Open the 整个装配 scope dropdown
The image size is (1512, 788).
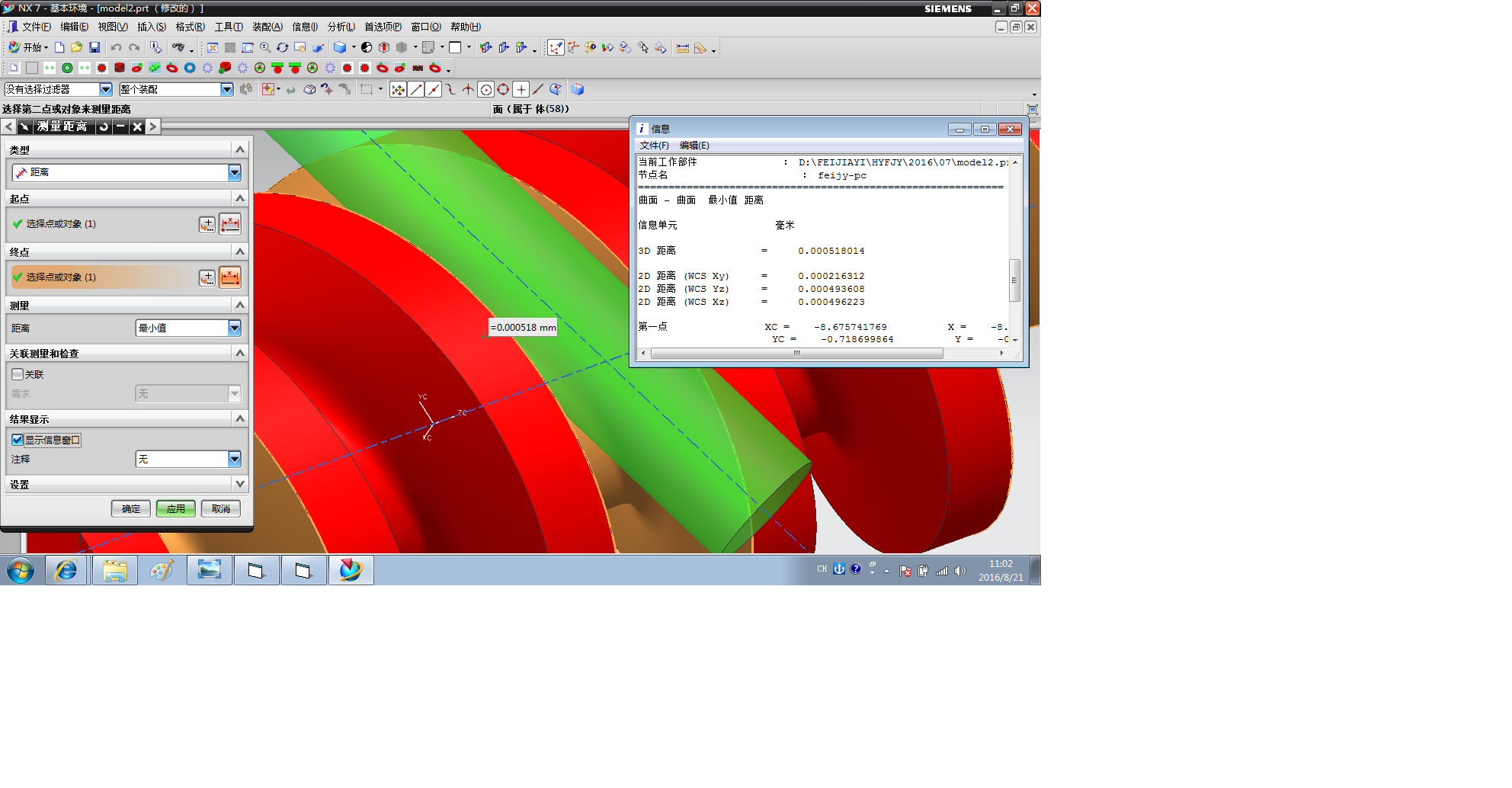point(226,89)
